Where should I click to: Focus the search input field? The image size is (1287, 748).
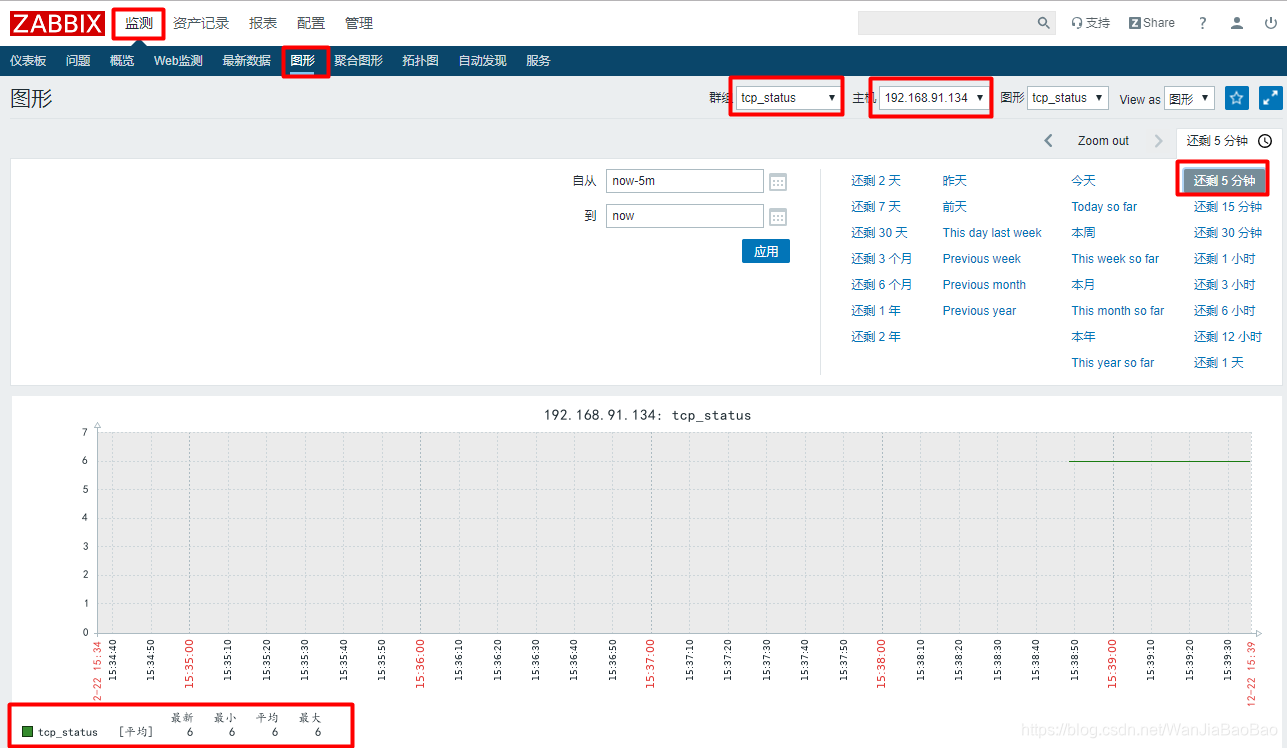click(947, 23)
